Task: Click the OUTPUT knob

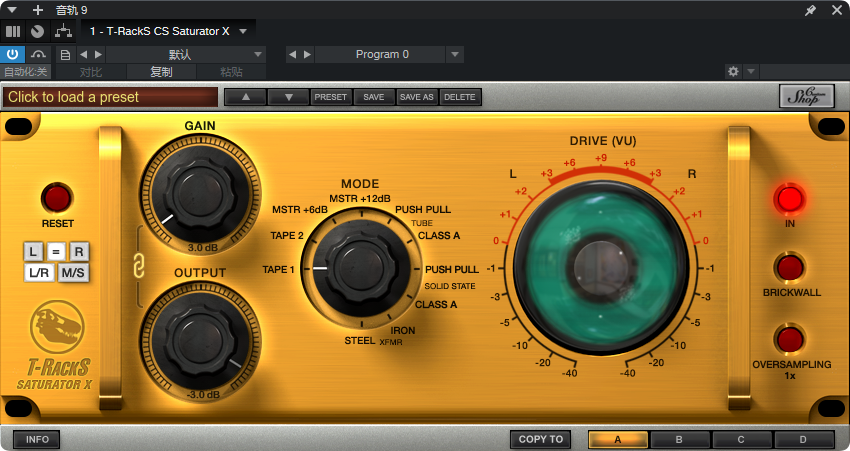Action: pos(200,339)
